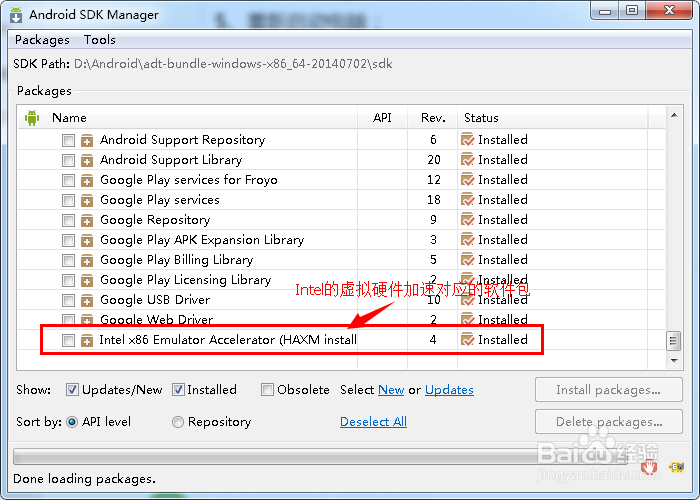Screen dimensions: 700x500
Task: Click package icon for Google Play APK Expansion Library
Action: (87, 241)
